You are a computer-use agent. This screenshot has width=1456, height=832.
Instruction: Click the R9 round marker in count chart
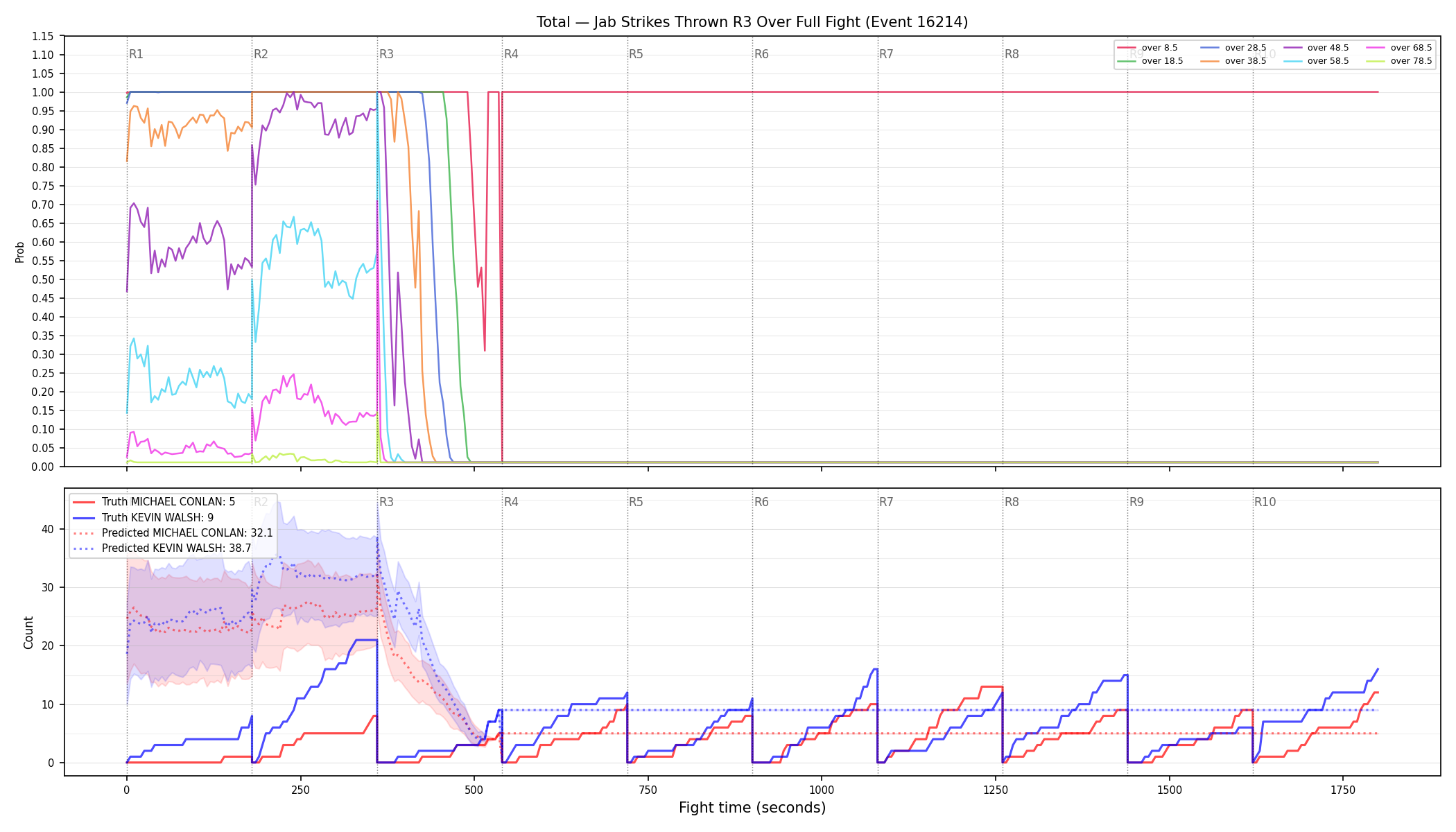pyautogui.click(x=1136, y=502)
